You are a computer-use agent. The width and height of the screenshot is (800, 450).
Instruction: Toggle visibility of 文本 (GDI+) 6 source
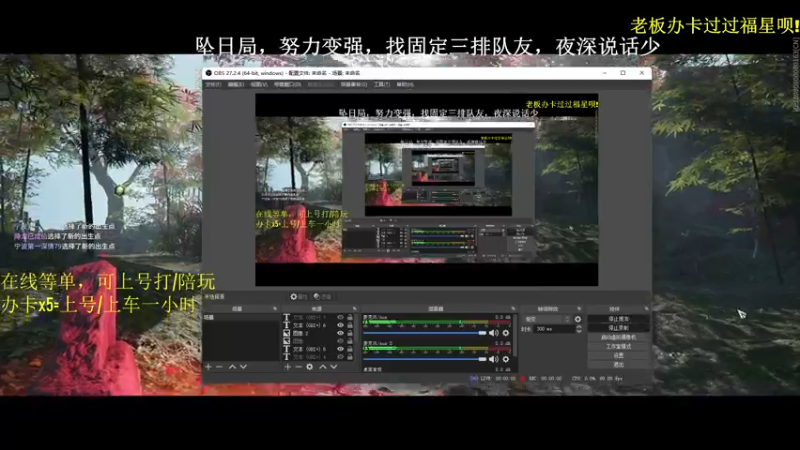tap(340, 325)
